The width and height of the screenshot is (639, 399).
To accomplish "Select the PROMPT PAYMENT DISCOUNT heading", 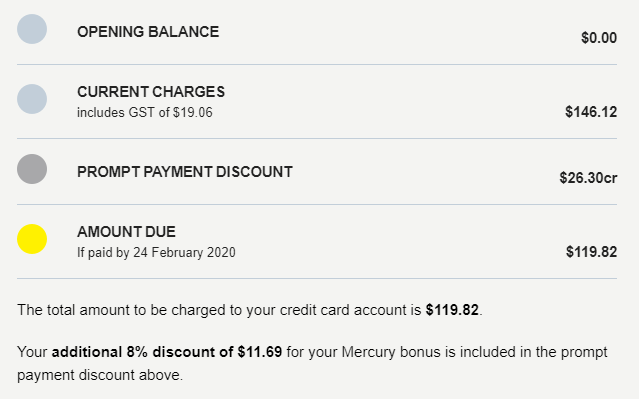I will click(185, 172).
